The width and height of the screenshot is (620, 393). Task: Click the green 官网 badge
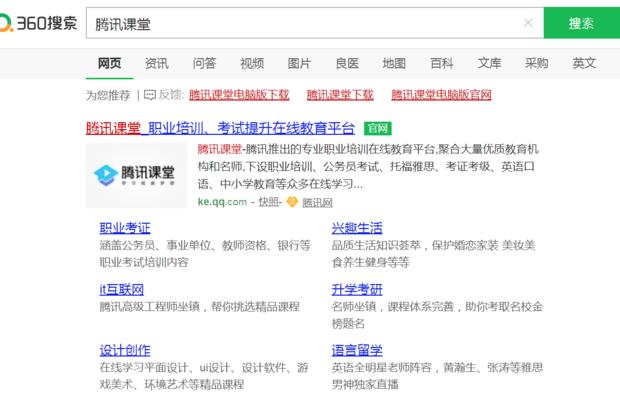point(378,128)
